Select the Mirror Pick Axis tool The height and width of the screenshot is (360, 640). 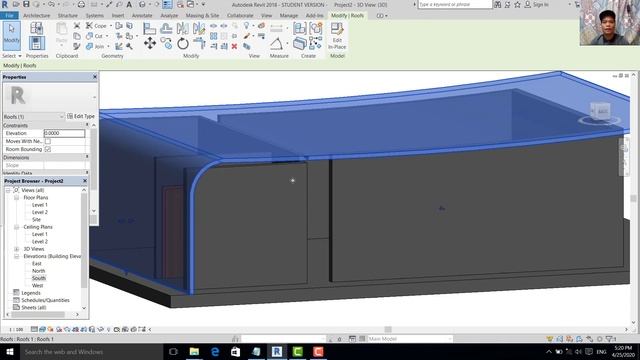[182, 28]
